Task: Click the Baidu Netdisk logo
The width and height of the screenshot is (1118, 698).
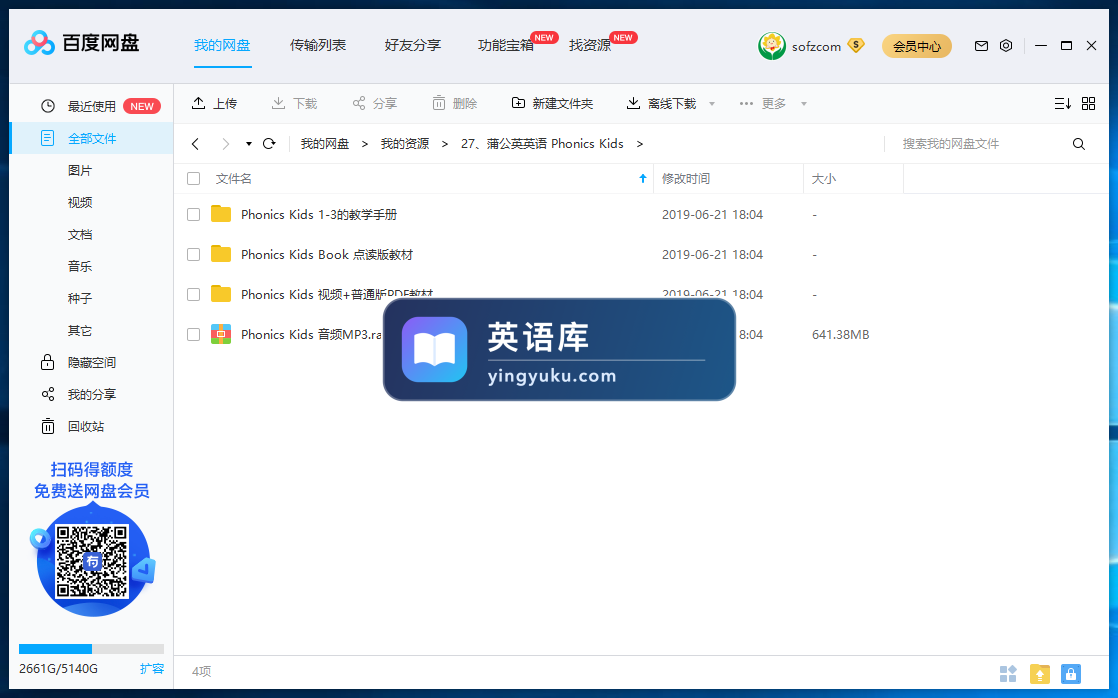Action: tap(81, 43)
